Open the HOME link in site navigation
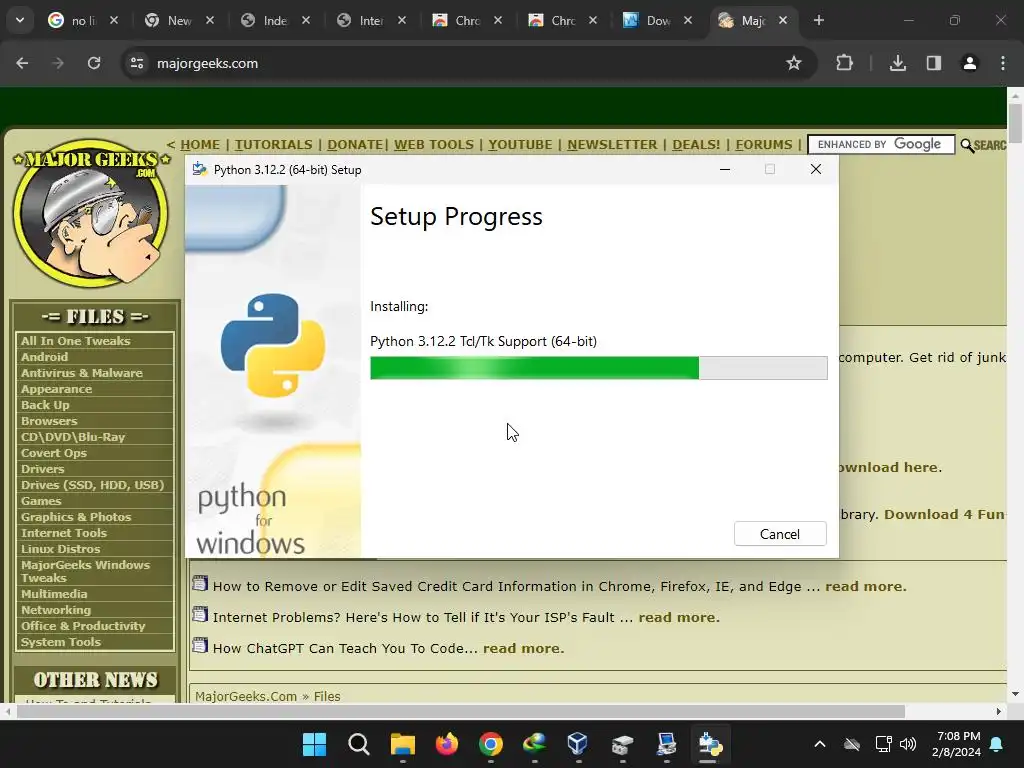 tap(200, 144)
